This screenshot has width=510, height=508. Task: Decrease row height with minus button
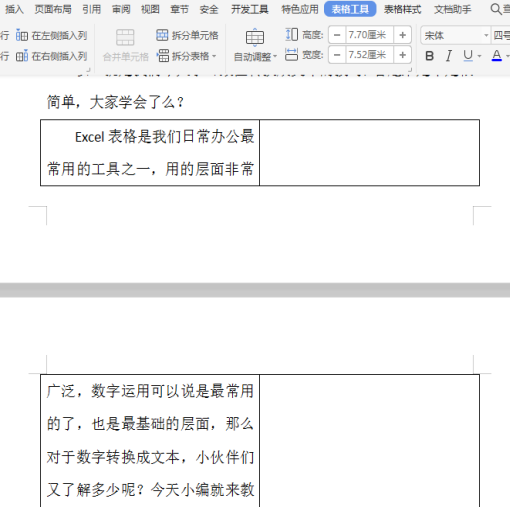pos(337,35)
